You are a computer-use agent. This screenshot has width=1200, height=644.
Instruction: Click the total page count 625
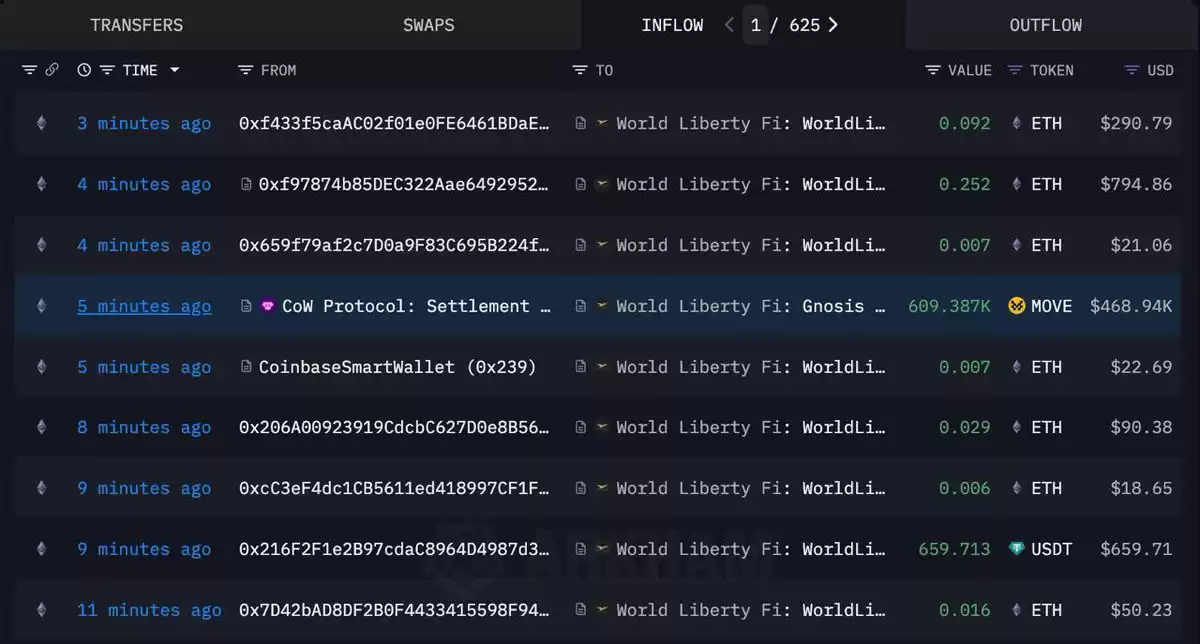click(804, 25)
